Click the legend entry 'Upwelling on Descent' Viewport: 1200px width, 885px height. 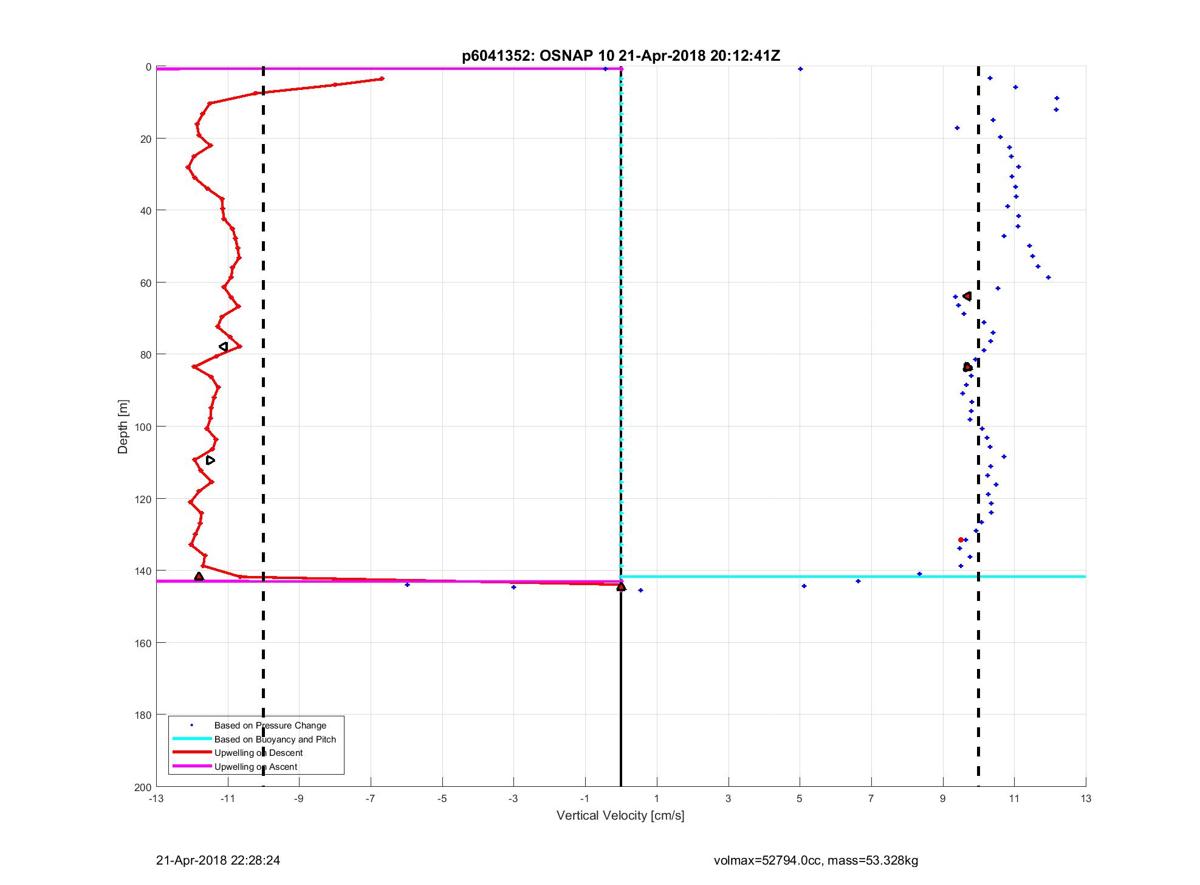click(258, 752)
